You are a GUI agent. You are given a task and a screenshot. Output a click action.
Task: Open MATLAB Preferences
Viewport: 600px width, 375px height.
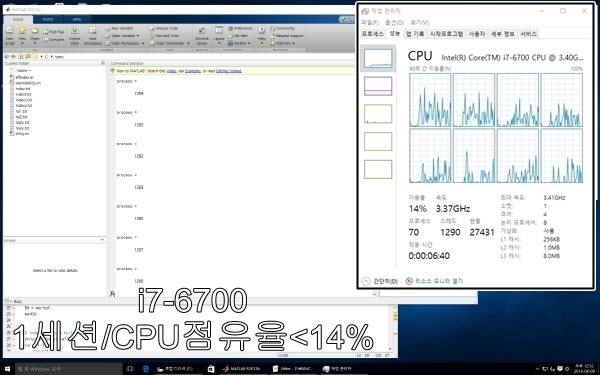(240, 28)
